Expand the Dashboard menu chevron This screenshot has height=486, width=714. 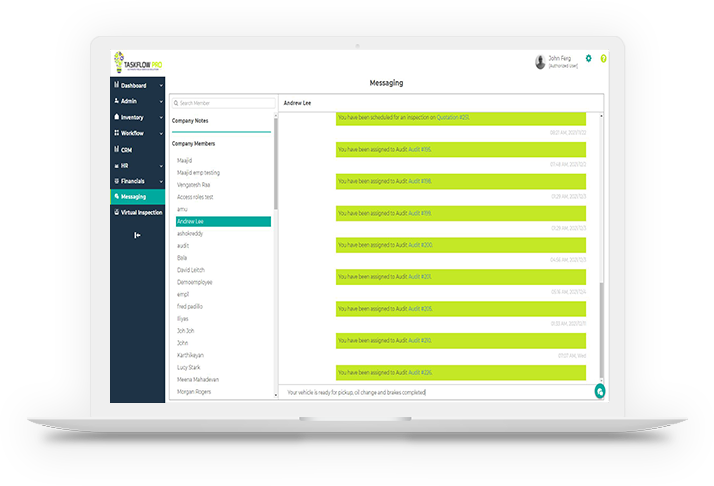[161, 85]
